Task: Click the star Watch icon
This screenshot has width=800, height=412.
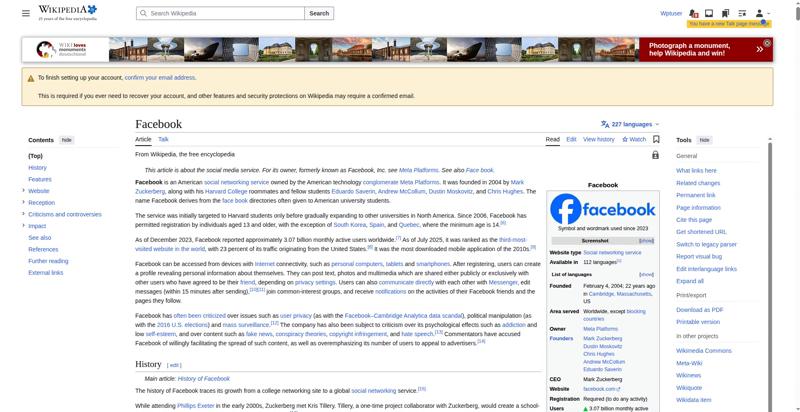Action: [625, 139]
